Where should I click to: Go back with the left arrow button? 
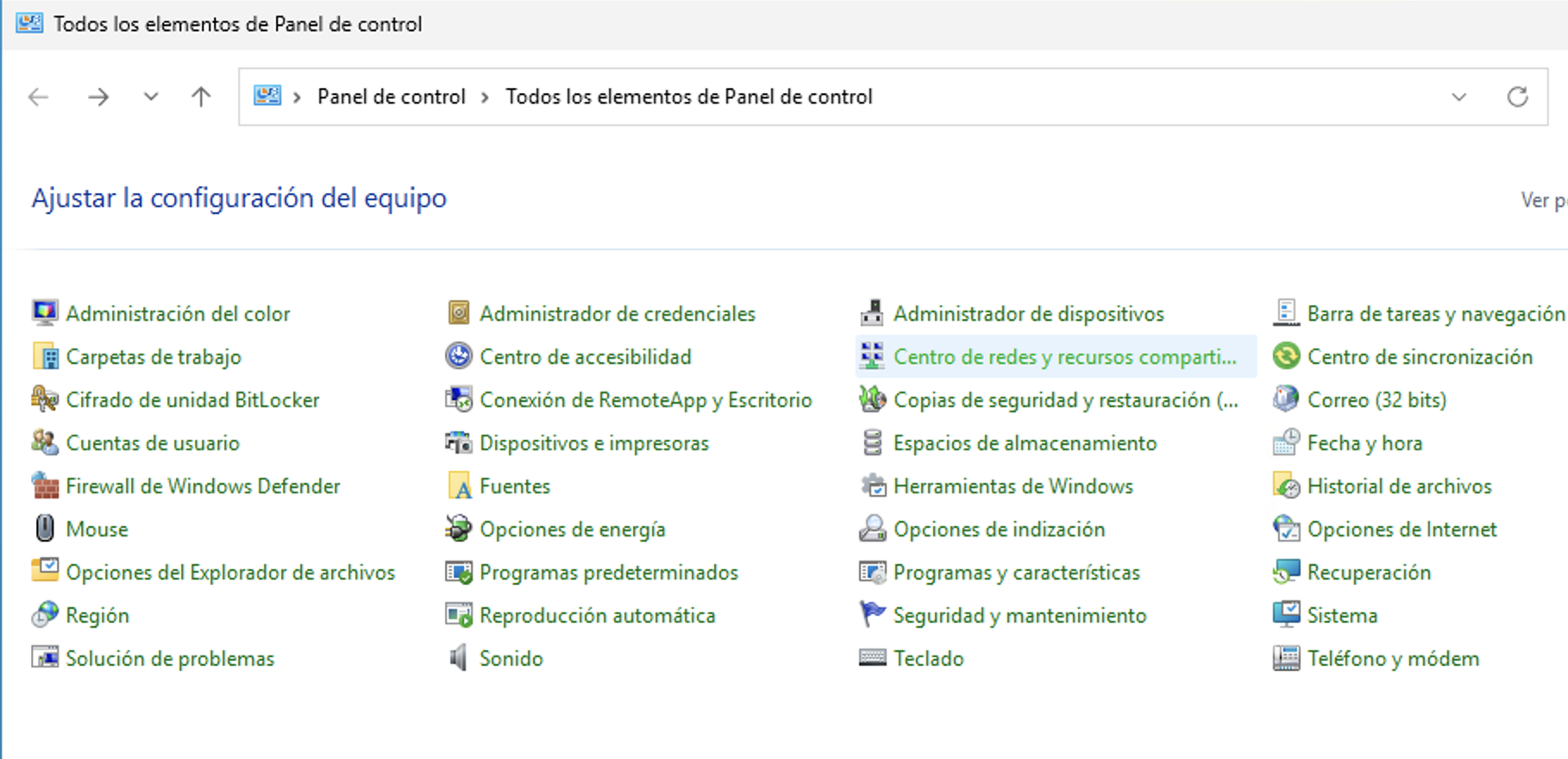point(39,97)
